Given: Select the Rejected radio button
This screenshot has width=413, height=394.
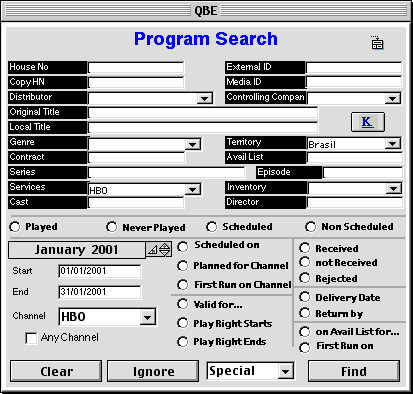Looking at the screenshot, I should (304, 278).
